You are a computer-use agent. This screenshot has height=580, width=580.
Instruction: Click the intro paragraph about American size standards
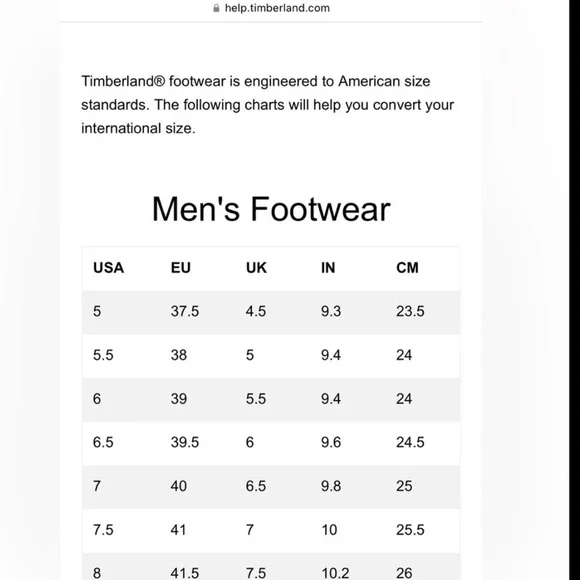(267, 105)
